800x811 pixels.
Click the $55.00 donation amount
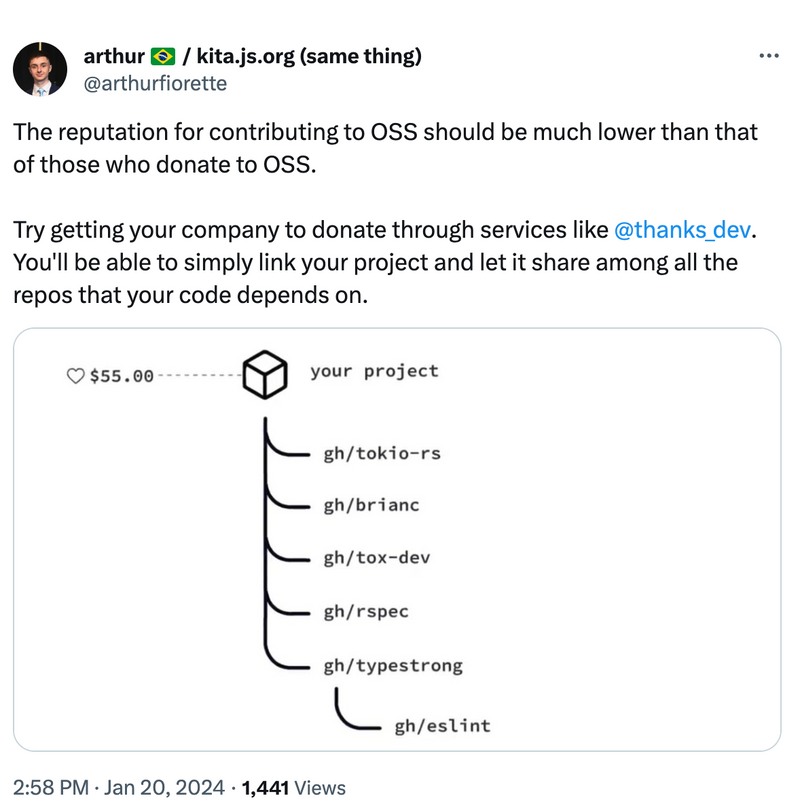point(122,376)
